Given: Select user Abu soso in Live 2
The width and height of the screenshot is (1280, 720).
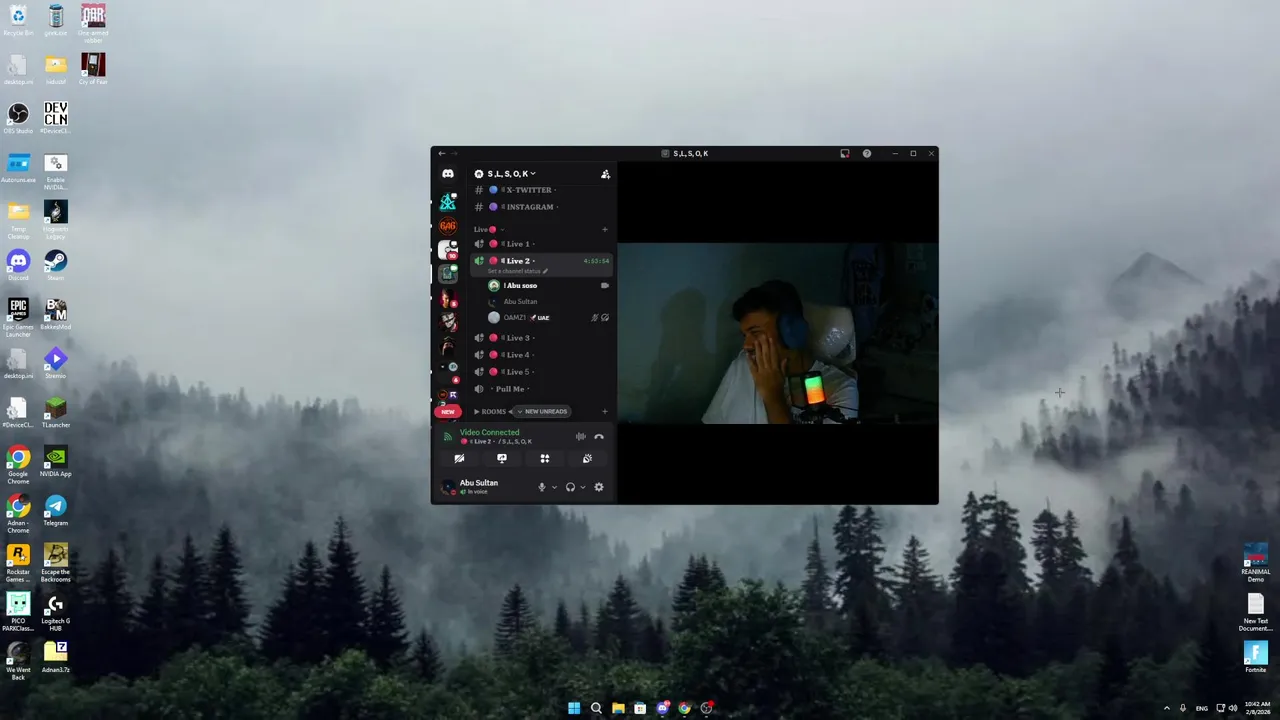Looking at the screenshot, I should pyautogui.click(x=548, y=286).
